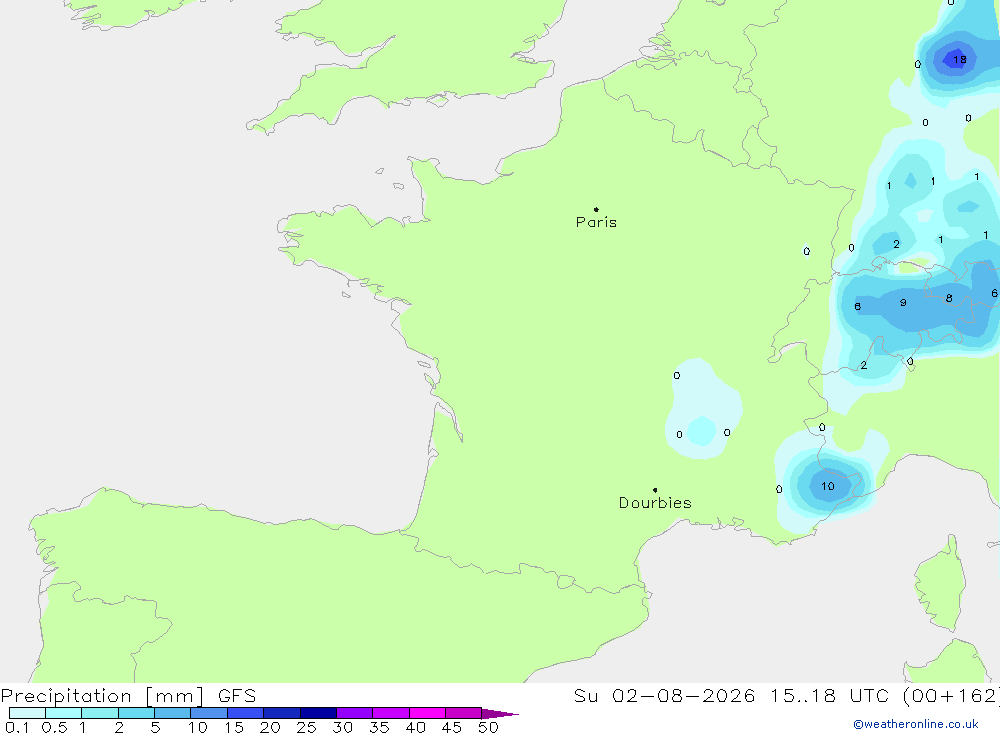Click the 9 mm precipitation value over Switzerland

coord(903,302)
